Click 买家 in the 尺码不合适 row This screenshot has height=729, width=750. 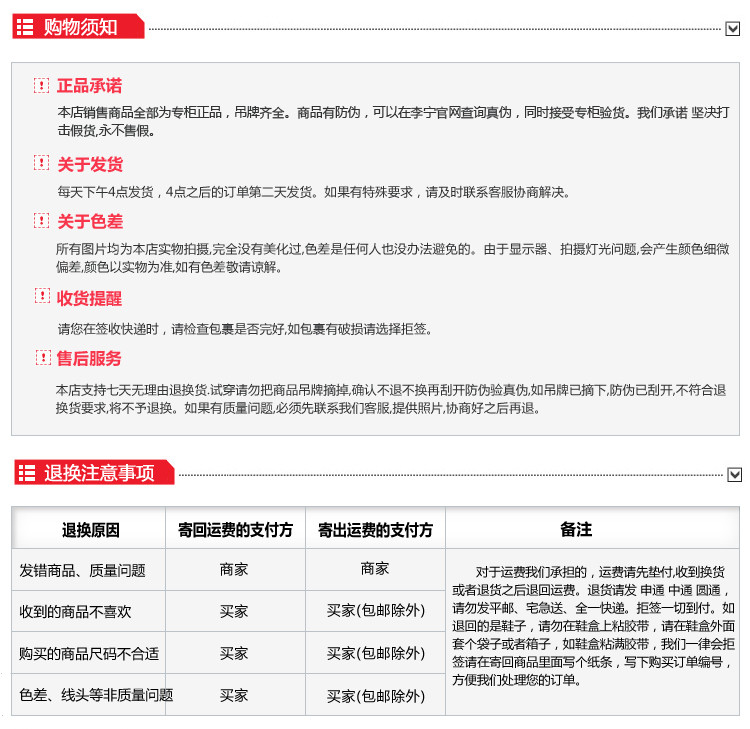(x=234, y=653)
